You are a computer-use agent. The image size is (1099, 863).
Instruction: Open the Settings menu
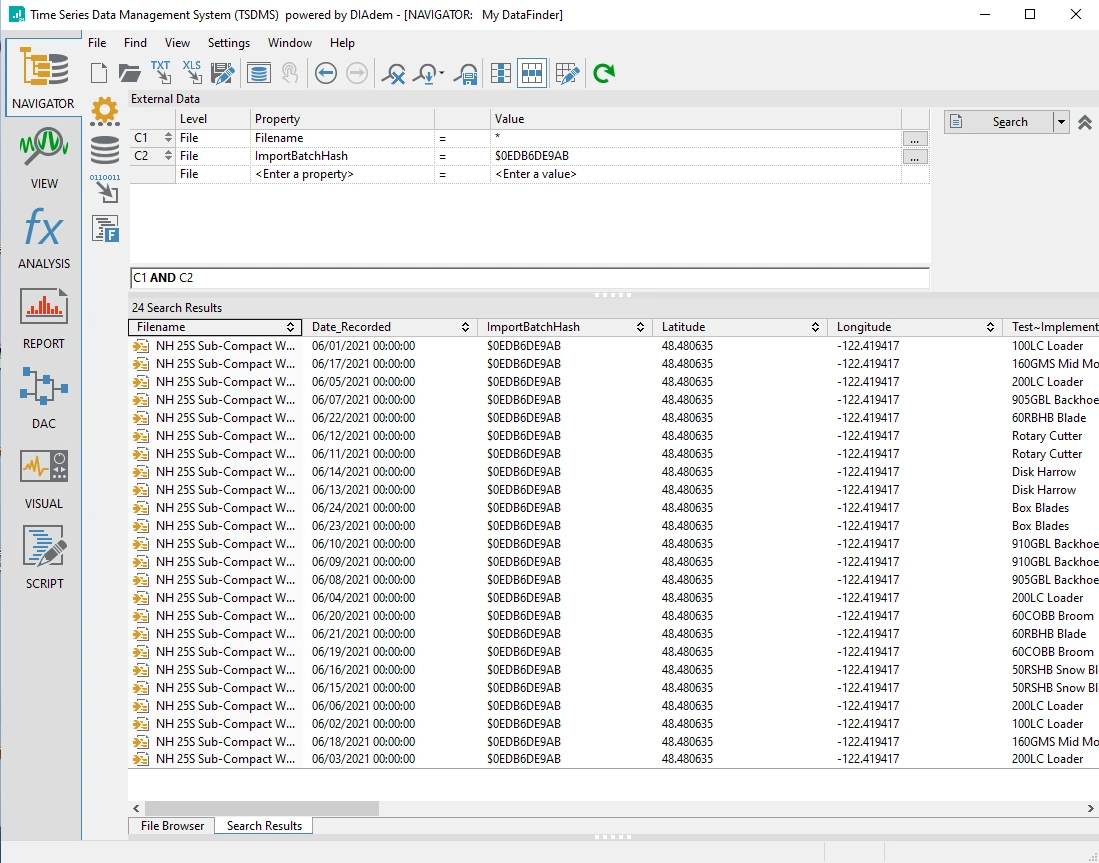[x=228, y=43]
